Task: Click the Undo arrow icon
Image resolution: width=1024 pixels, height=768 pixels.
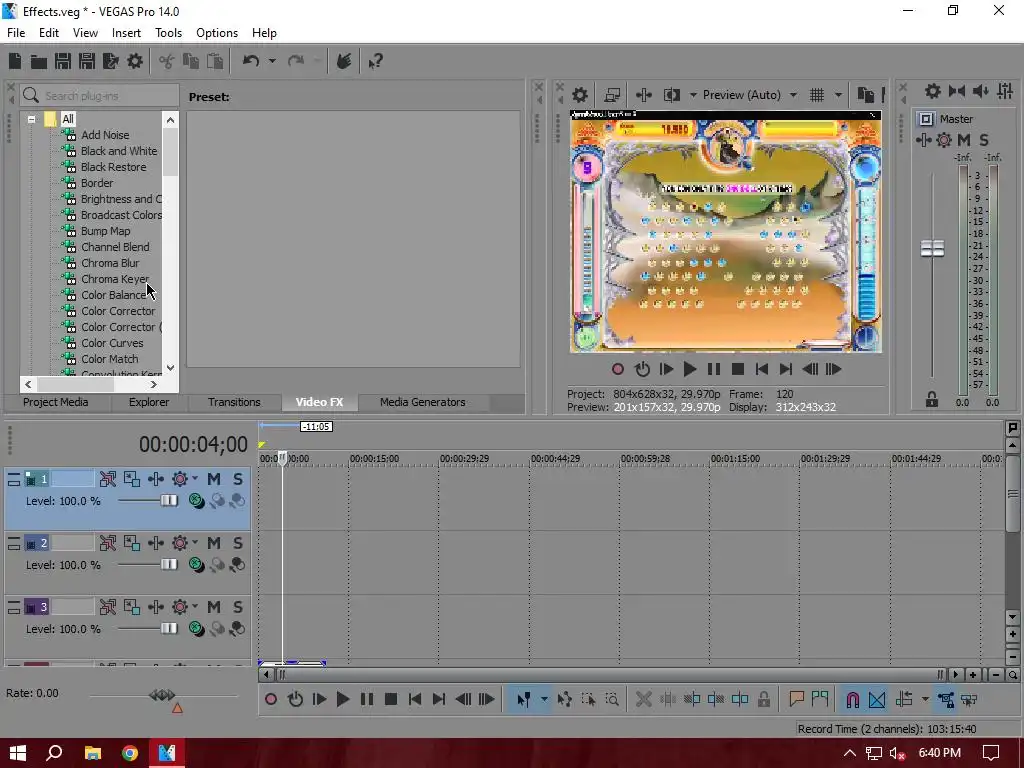Action: coord(251,61)
